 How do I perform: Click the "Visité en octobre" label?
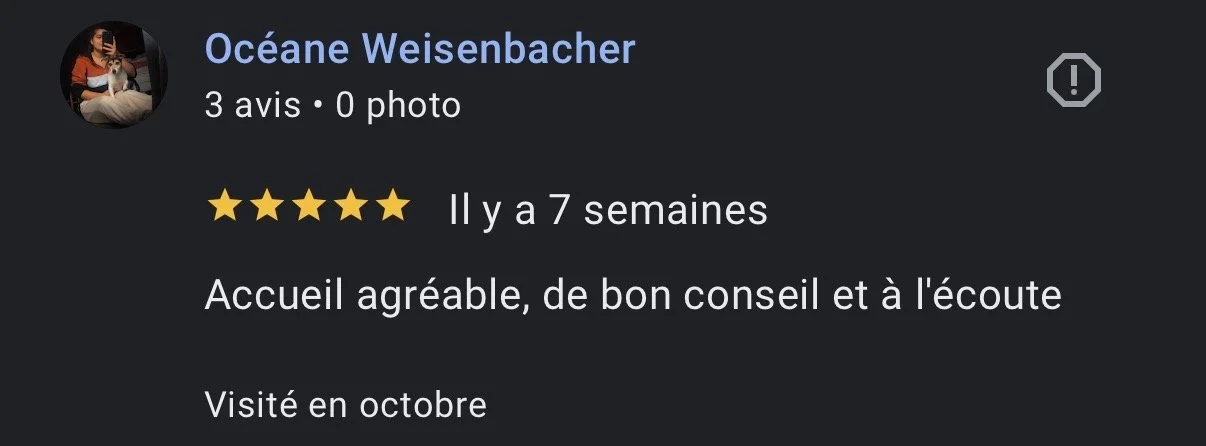coord(346,405)
